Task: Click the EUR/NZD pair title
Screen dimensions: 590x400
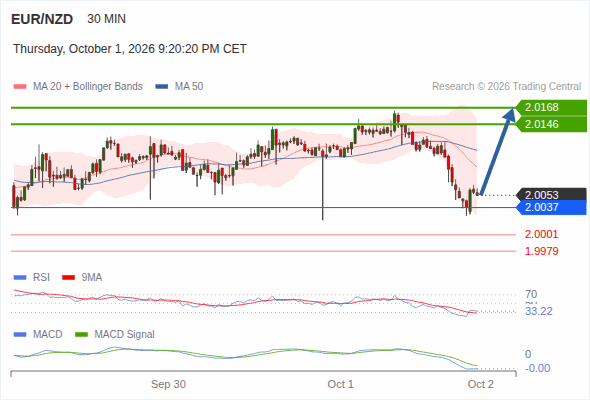Action: pos(42,19)
